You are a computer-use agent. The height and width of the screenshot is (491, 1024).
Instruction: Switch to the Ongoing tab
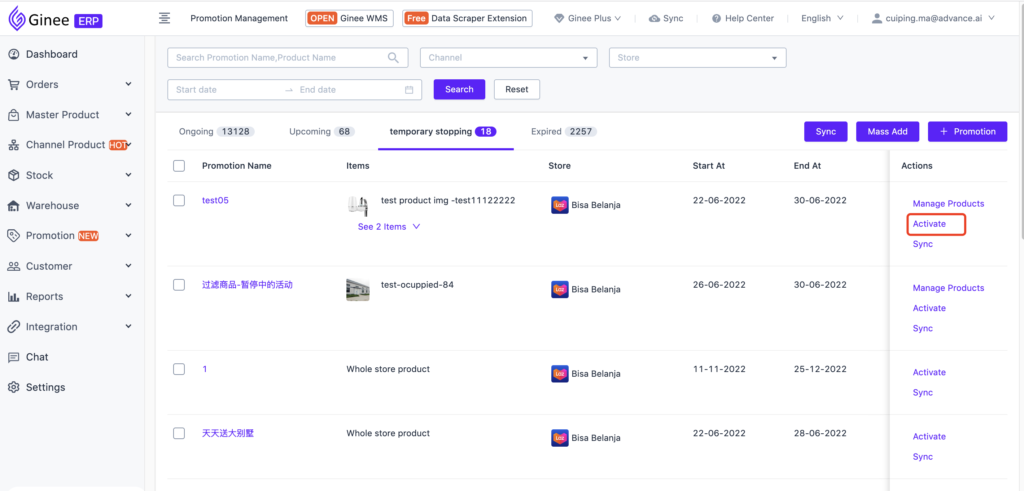point(216,131)
